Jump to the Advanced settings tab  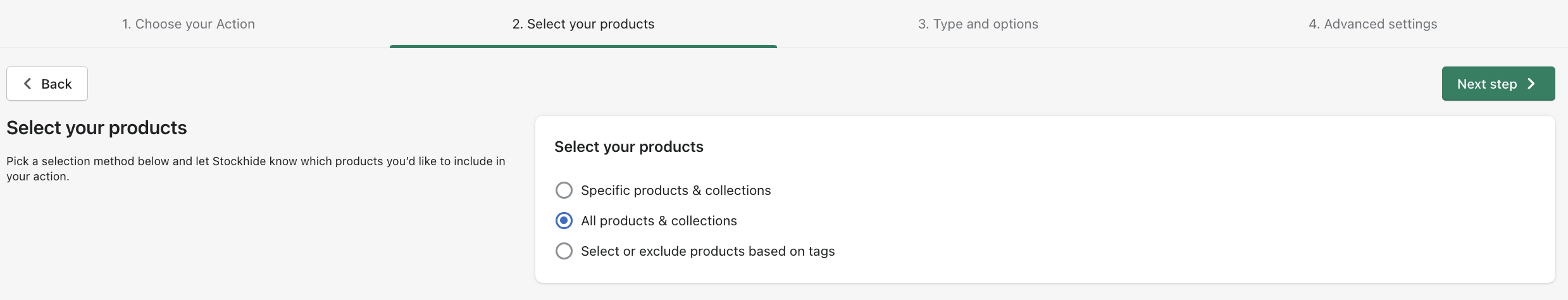click(1372, 24)
